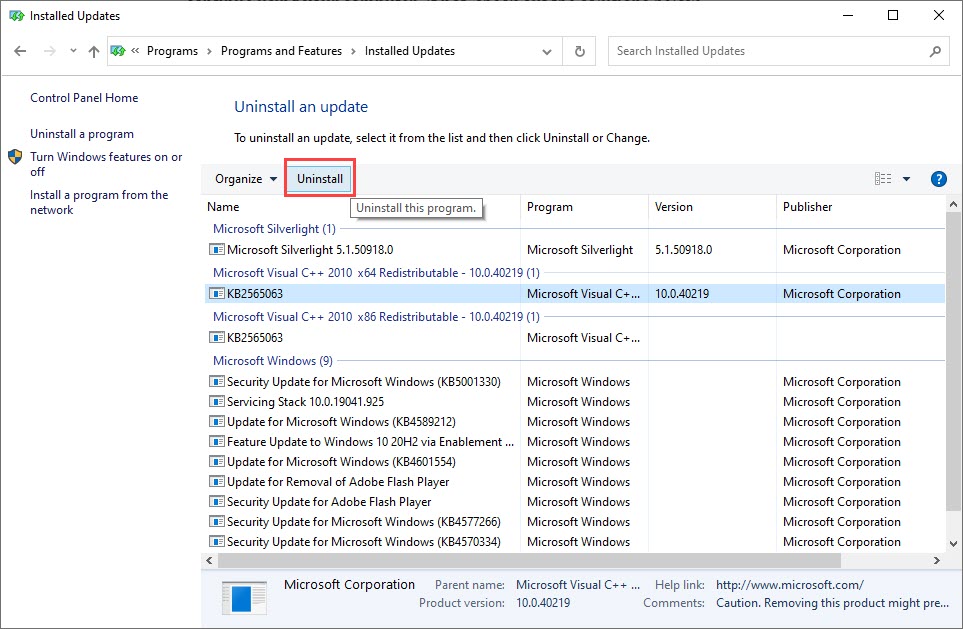This screenshot has height=629, width=963.
Task: Click the search magnifier icon
Action: (935, 52)
